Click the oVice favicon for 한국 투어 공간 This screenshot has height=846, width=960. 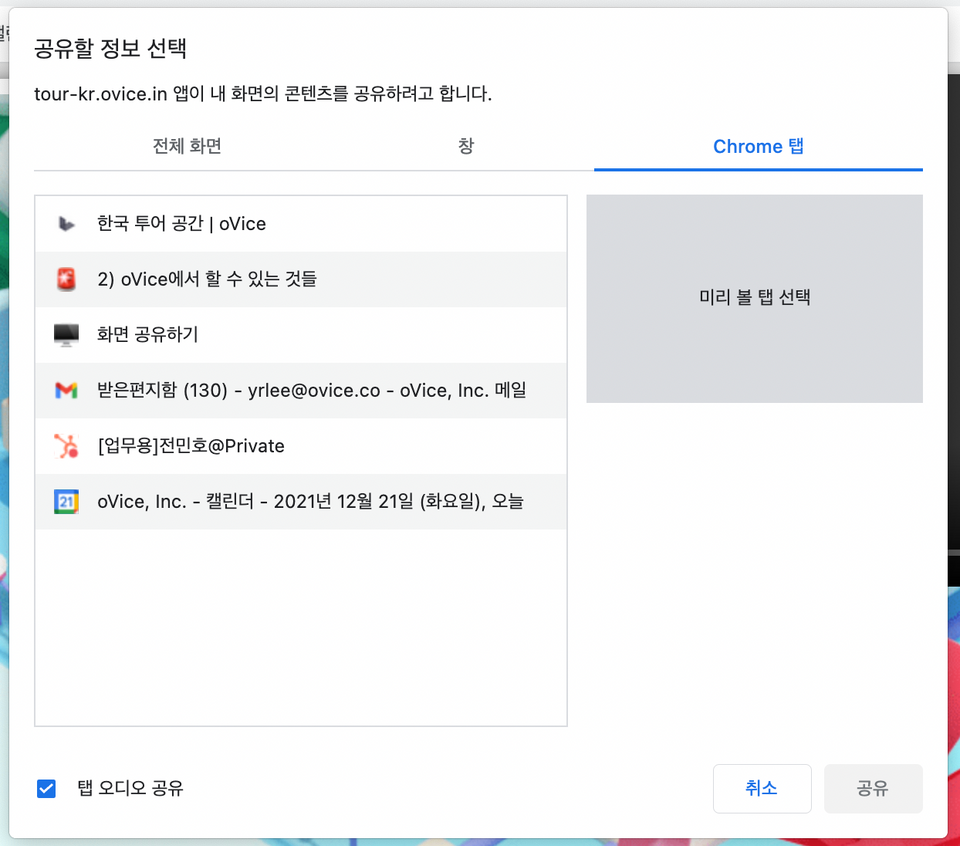[x=66, y=224]
